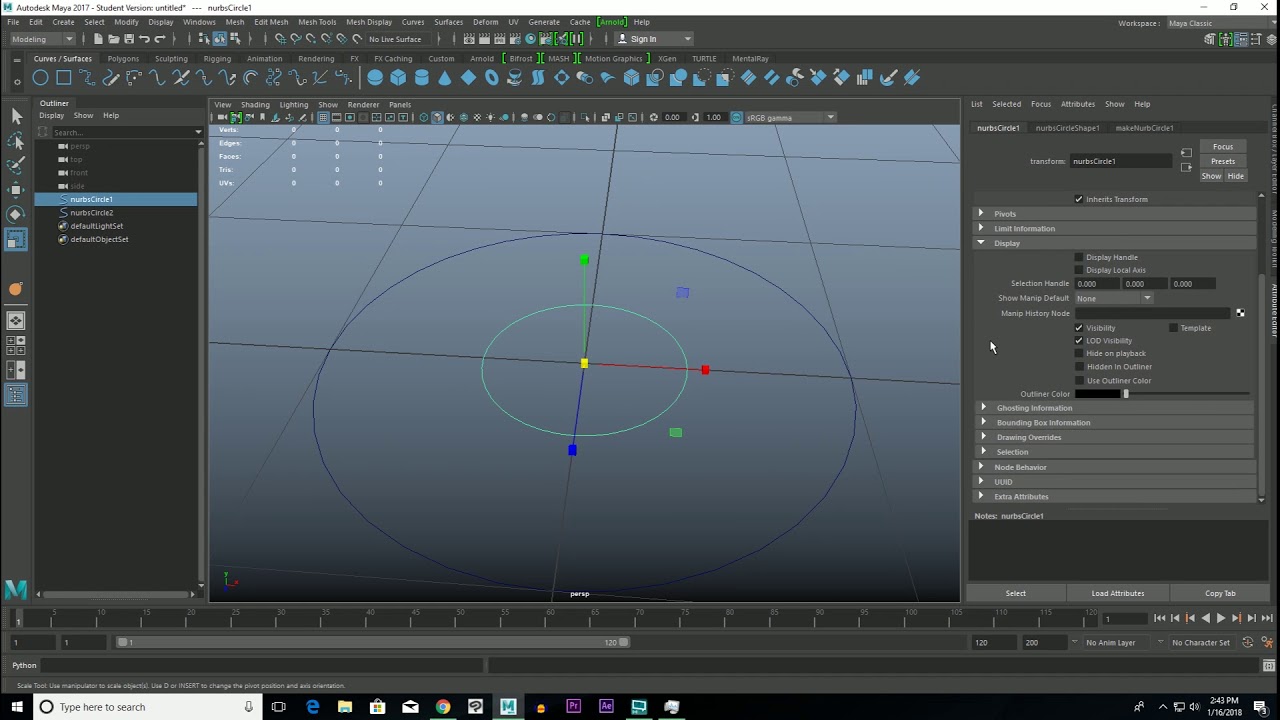Open the Show Manip Default dropdown
Screen dimensions: 1280x720
click(1115, 298)
